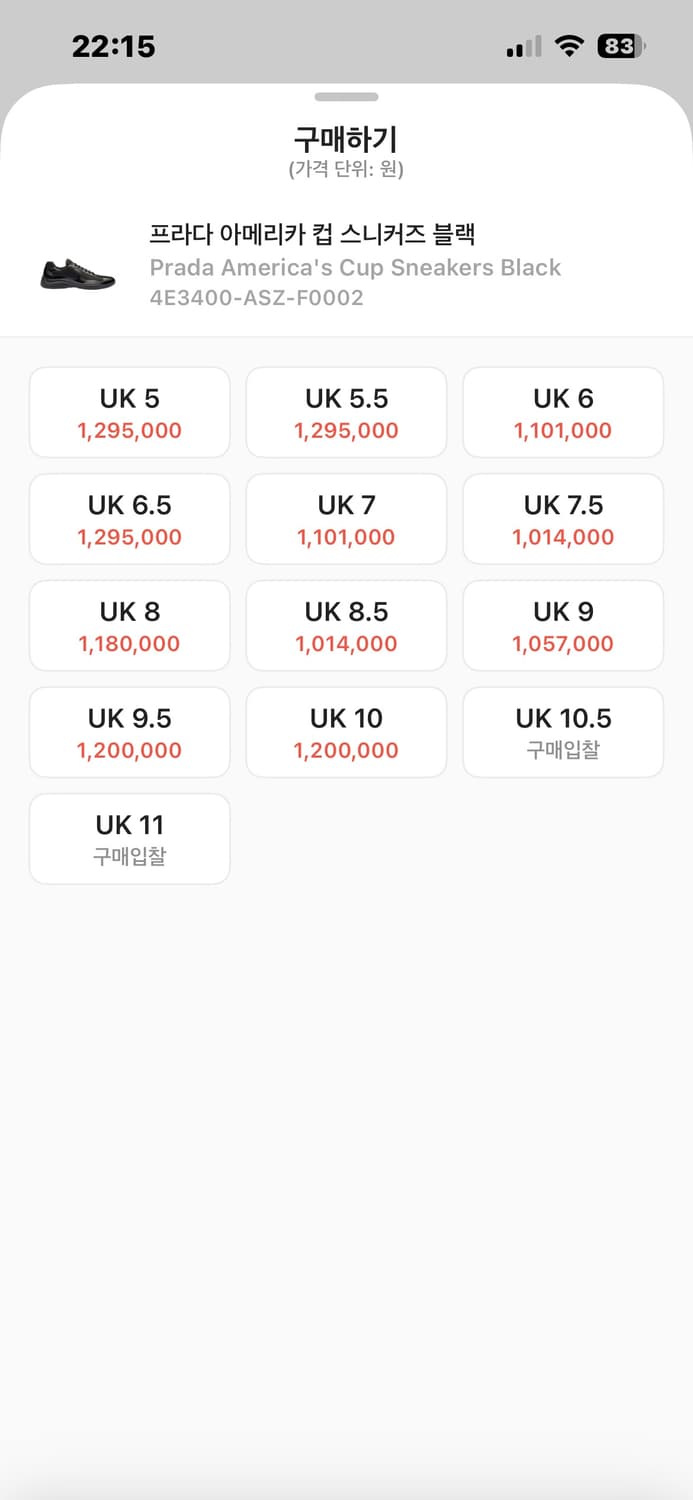Tap the sheet drag handle at top

click(x=346, y=97)
